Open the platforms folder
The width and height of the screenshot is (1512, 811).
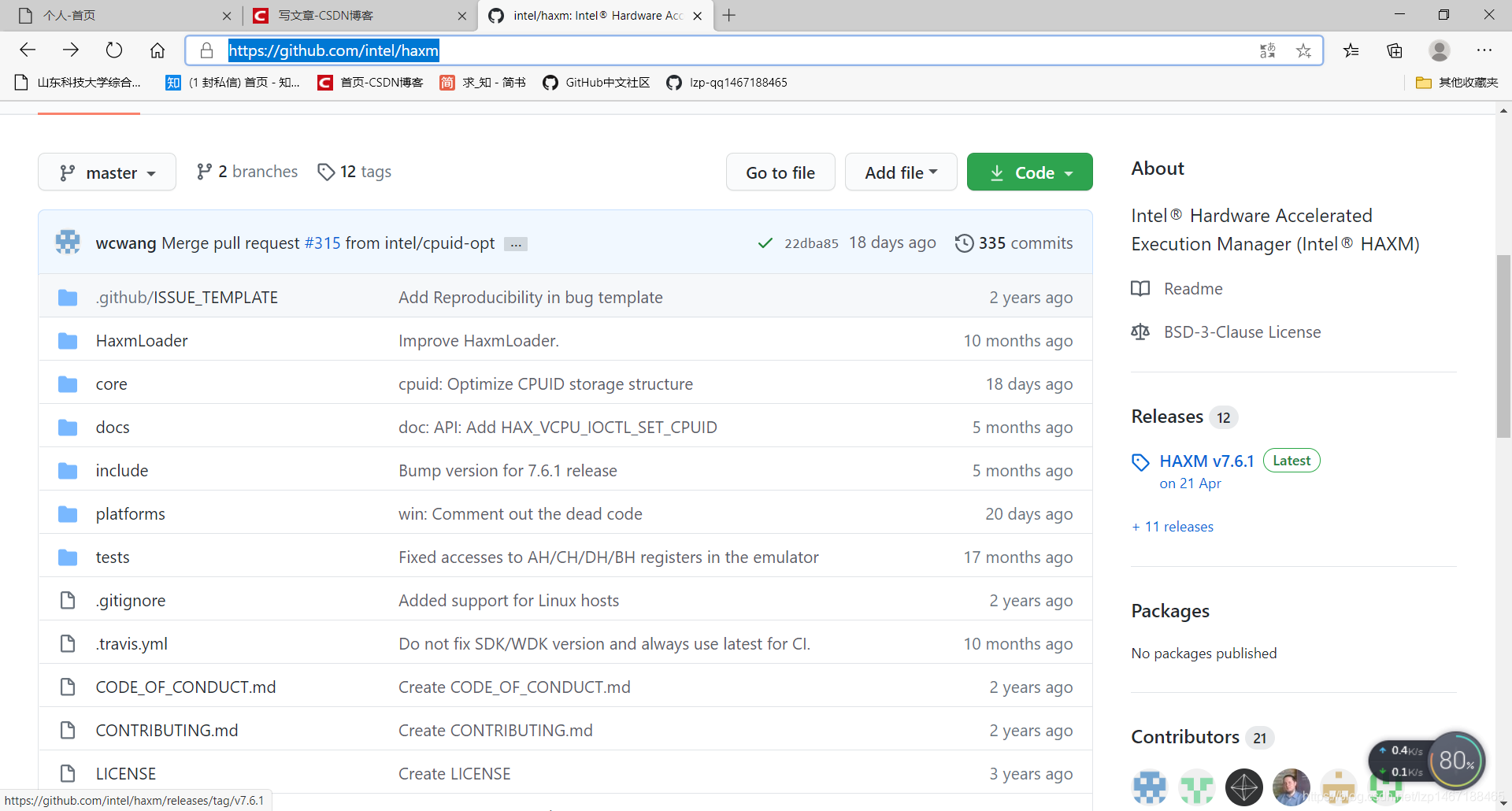131,514
